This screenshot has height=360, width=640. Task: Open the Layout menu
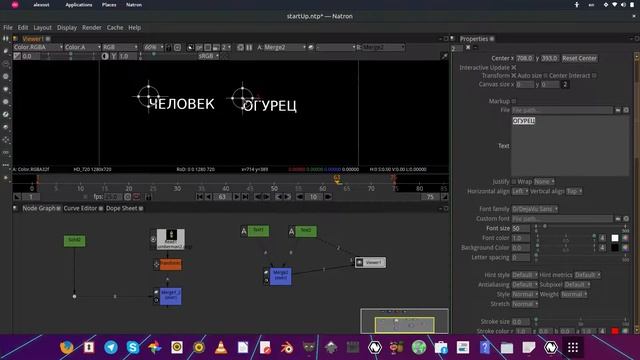(x=42, y=28)
